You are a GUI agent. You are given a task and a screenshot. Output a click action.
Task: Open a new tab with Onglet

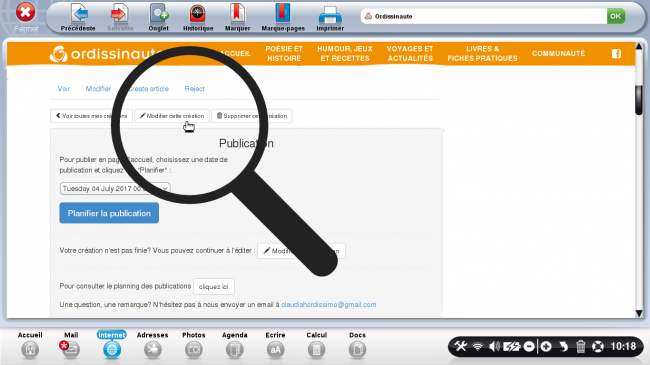[x=159, y=17]
